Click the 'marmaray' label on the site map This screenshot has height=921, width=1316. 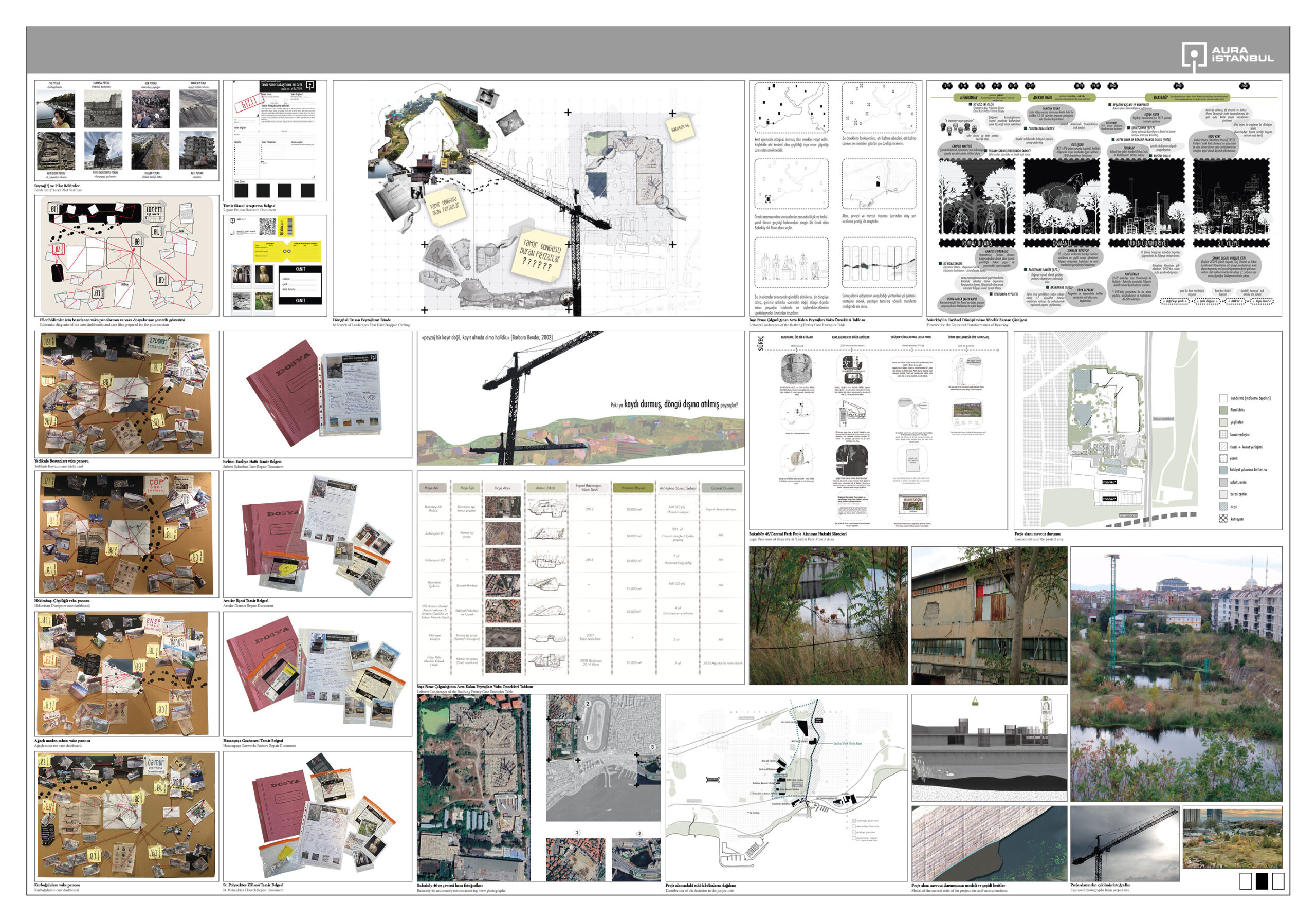click(x=1128, y=515)
